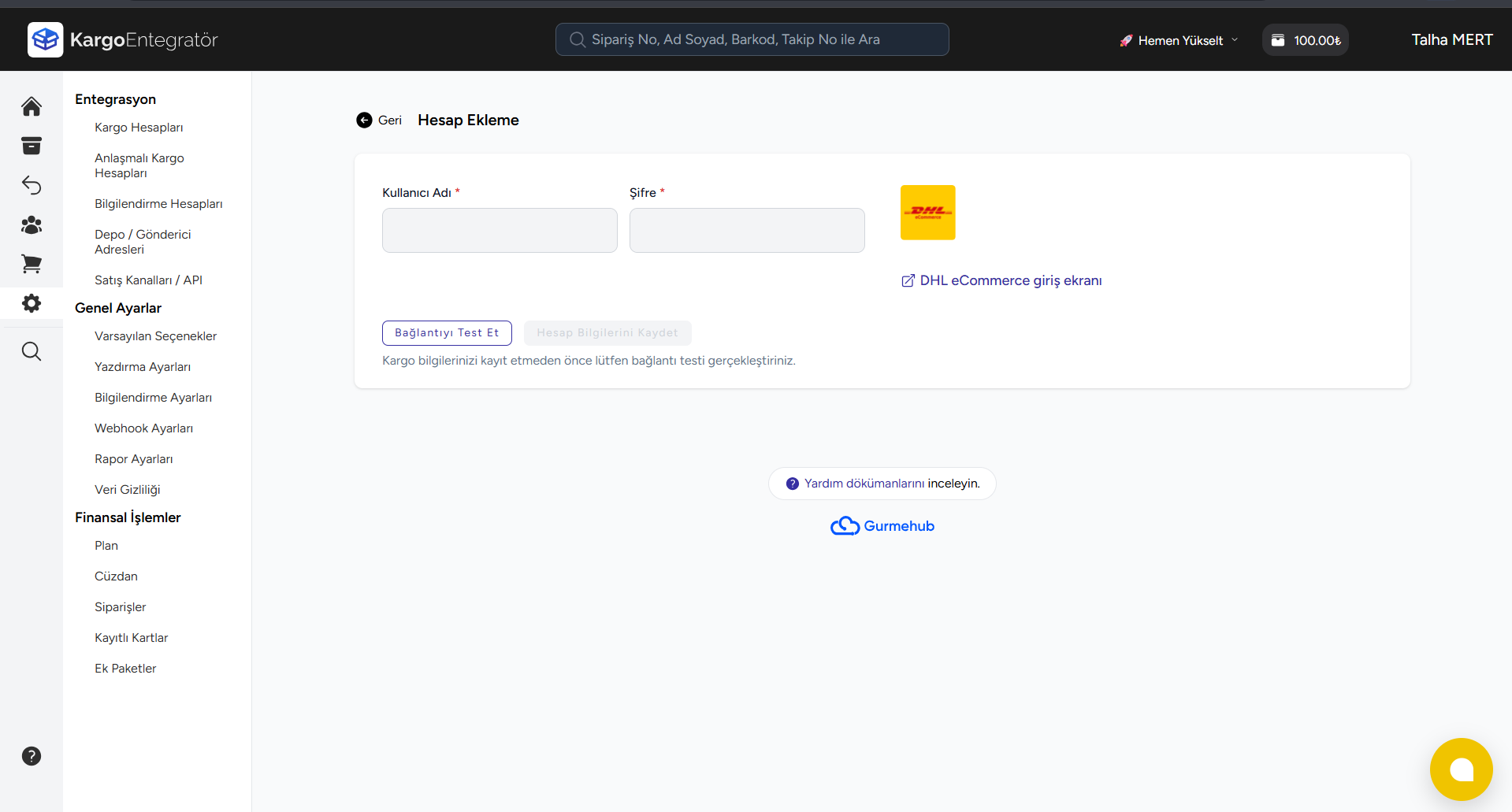Click the archive box sidebar icon

pos(32,146)
